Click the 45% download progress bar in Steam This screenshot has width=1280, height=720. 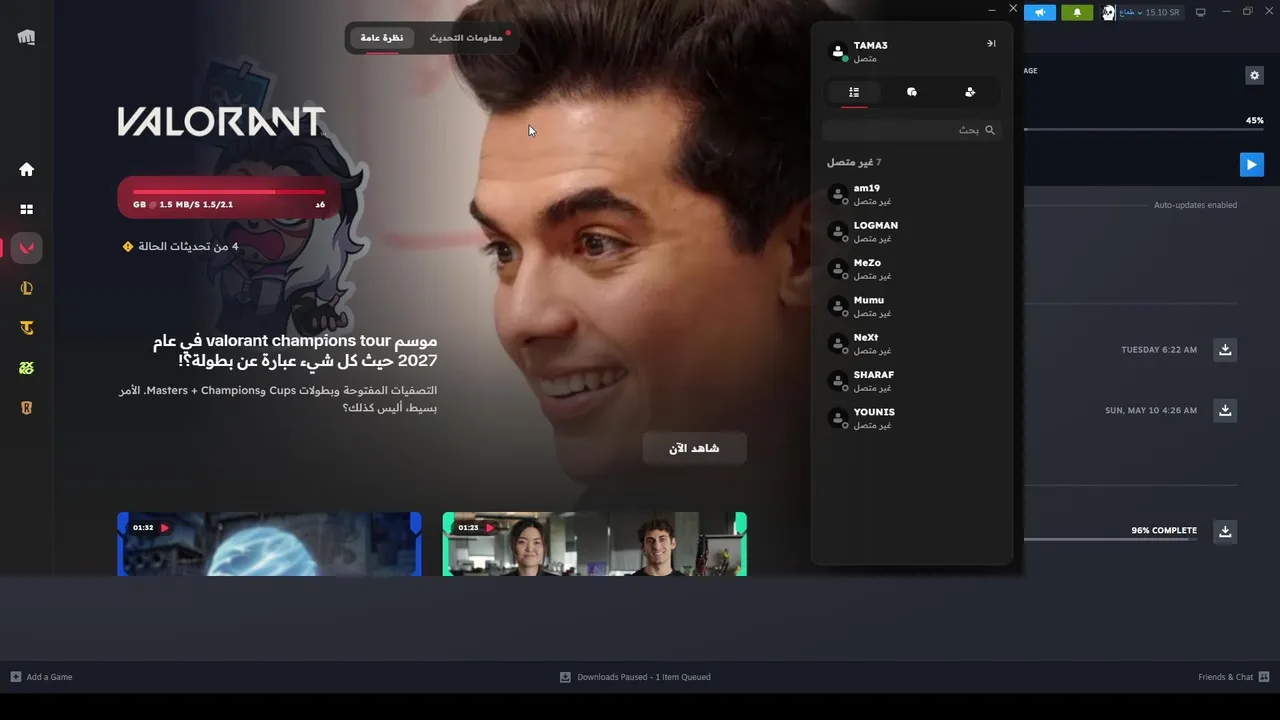[x=1143, y=129]
